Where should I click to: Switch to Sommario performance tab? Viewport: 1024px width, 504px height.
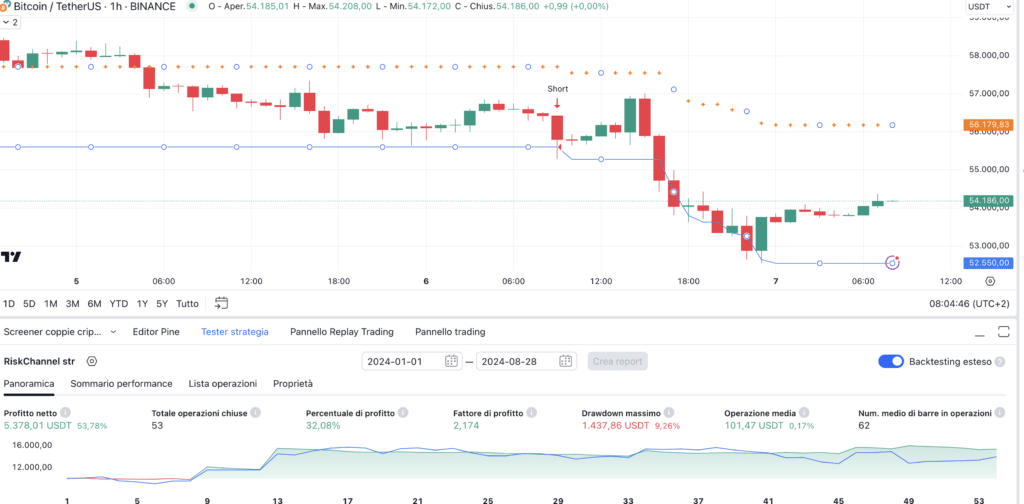pyautogui.click(x=121, y=384)
